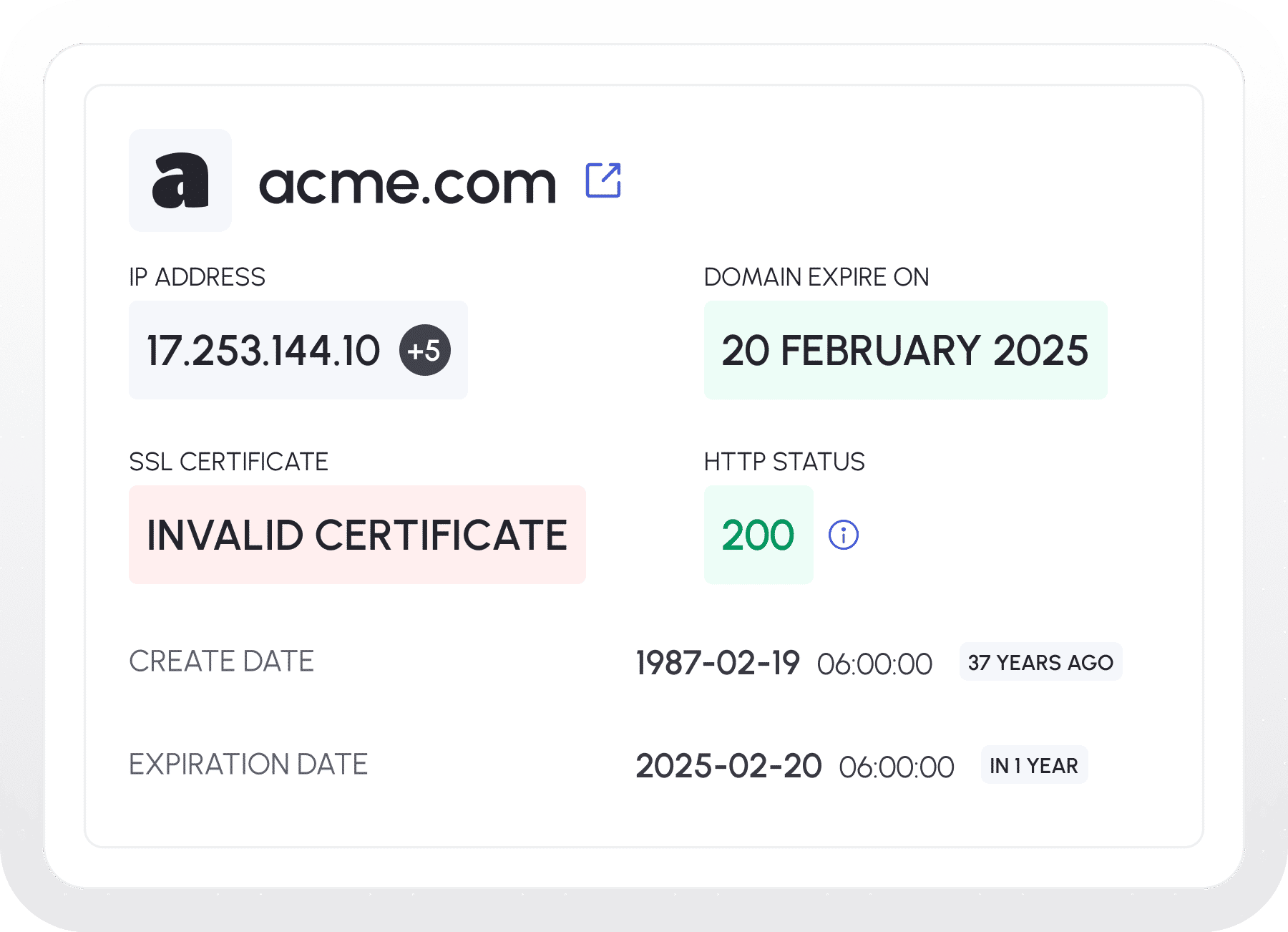Click the IN 1 YEAR tag
The width and height of the screenshot is (1288, 932).
point(1033,765)
